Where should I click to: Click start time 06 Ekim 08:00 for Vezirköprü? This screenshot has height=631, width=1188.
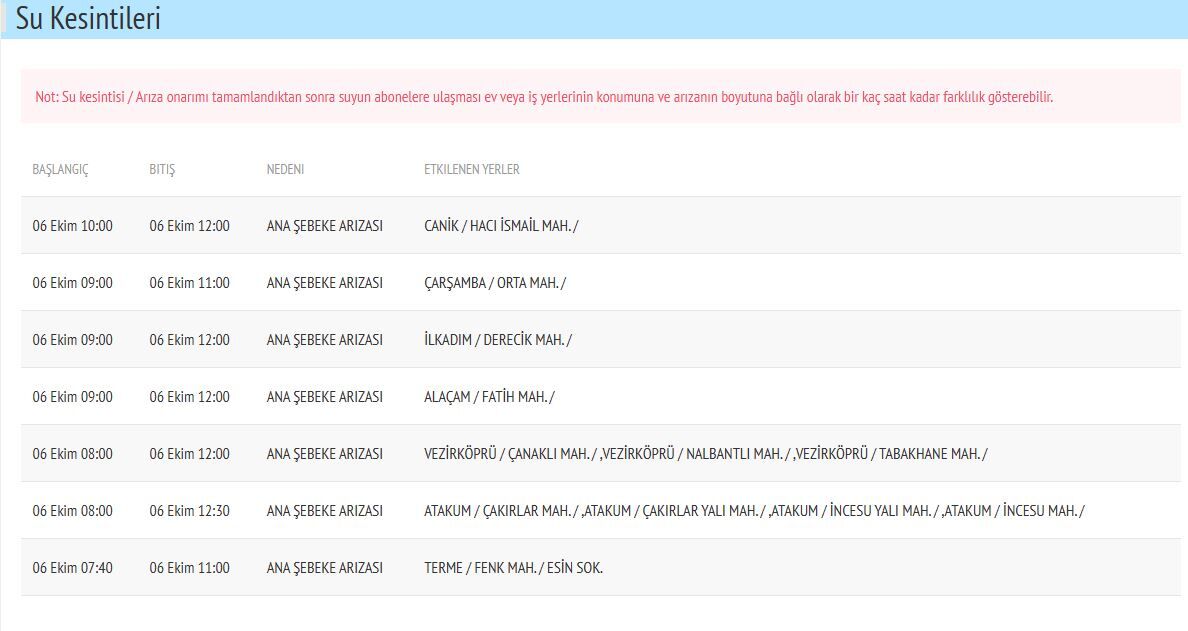pyautogui.click(x=72, y=454)
